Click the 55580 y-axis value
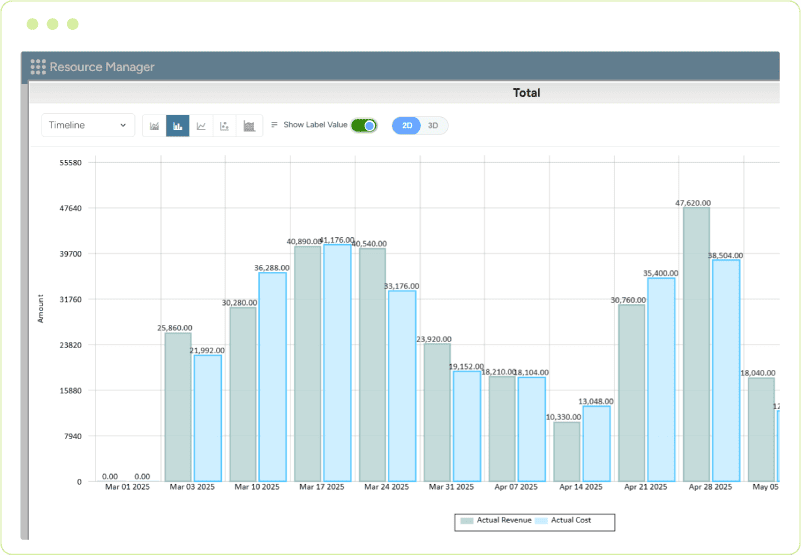Screen dimensions: 801x555 pyautogui.click(x=70, y=163)
